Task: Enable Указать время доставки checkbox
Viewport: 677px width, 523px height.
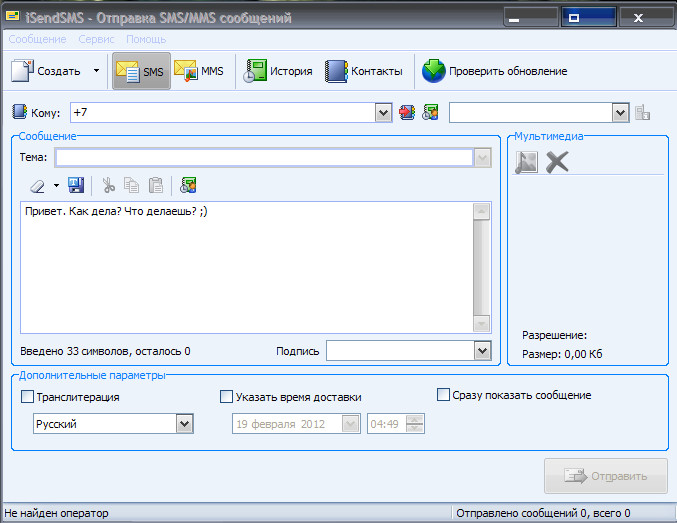Action: pos(226,396)
